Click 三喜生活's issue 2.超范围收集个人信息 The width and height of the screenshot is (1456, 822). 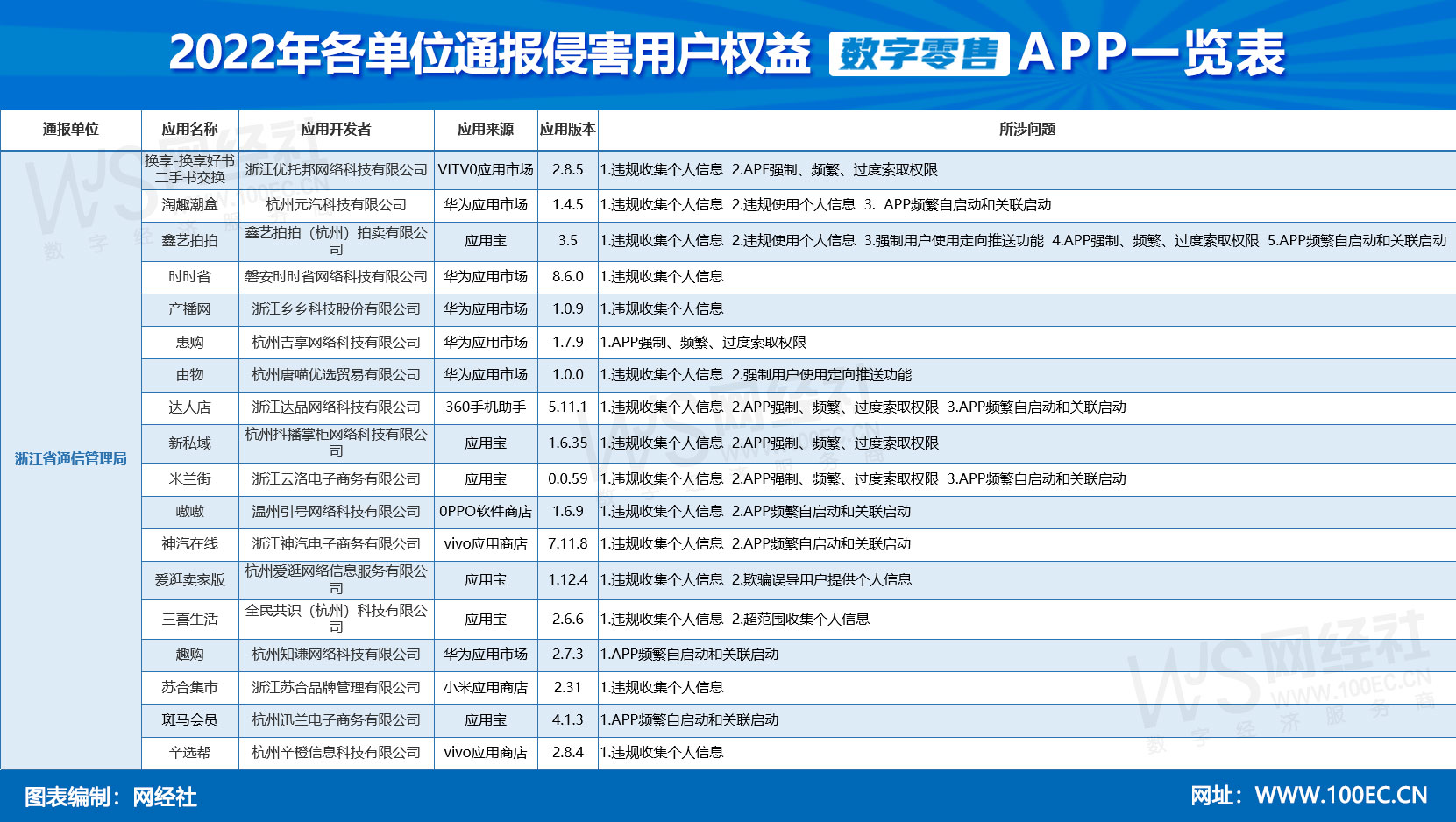(x=800, y=620)
